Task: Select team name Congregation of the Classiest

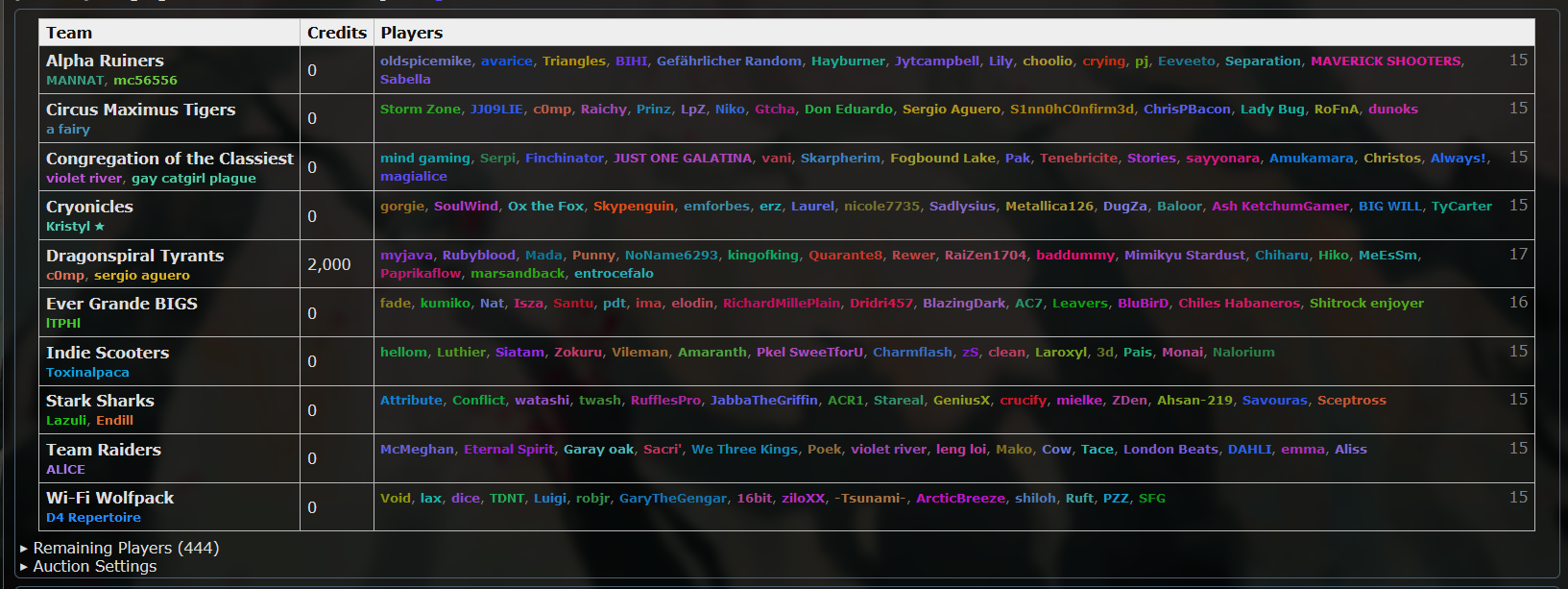Action: tap(170, 159)
